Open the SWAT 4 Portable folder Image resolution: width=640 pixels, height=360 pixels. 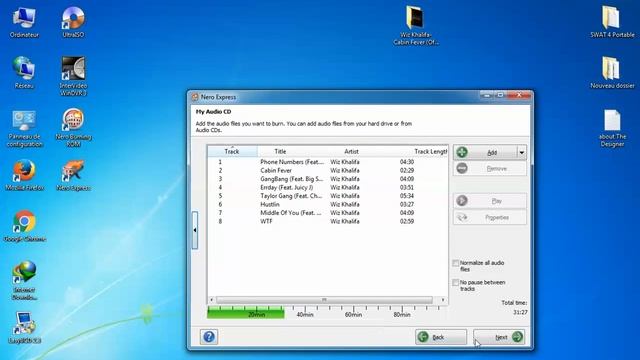click(612, 22)
